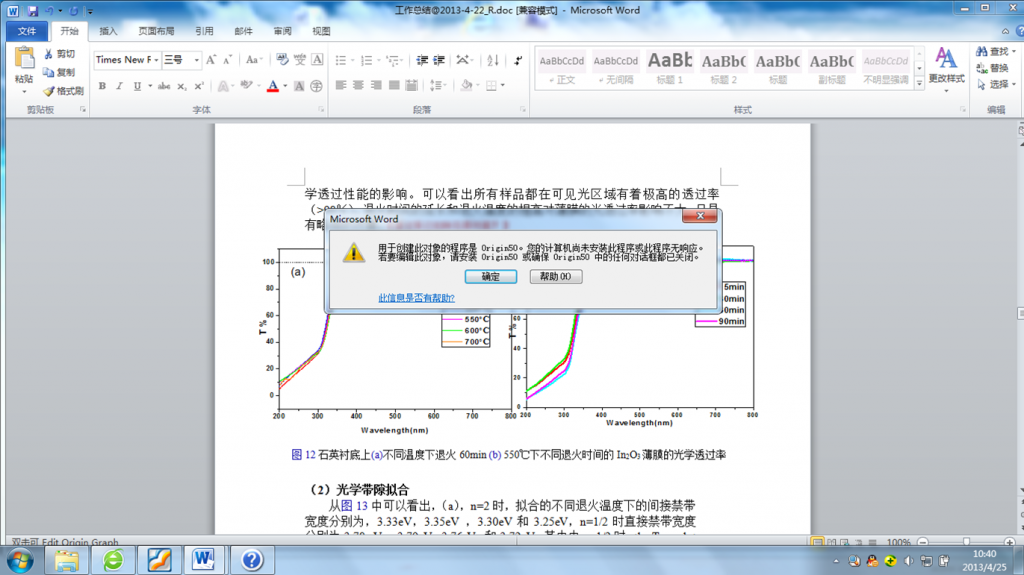Toggle subscript formatting
The image size is (1024, 575).
point(182,86)
